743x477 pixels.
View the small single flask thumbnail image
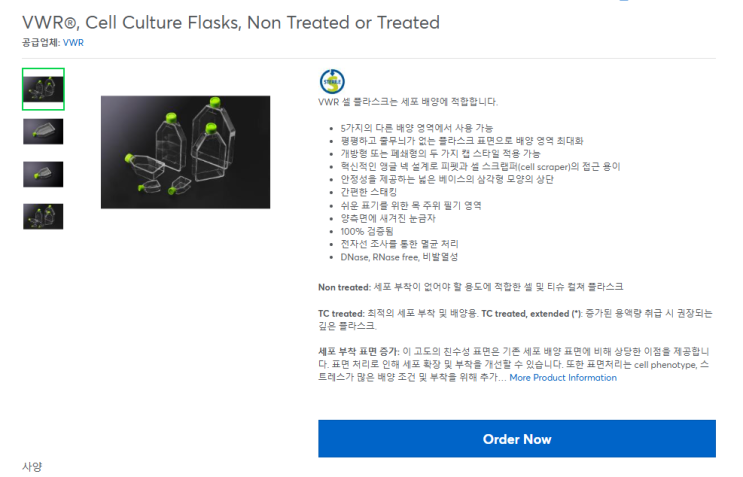(43, 174)
